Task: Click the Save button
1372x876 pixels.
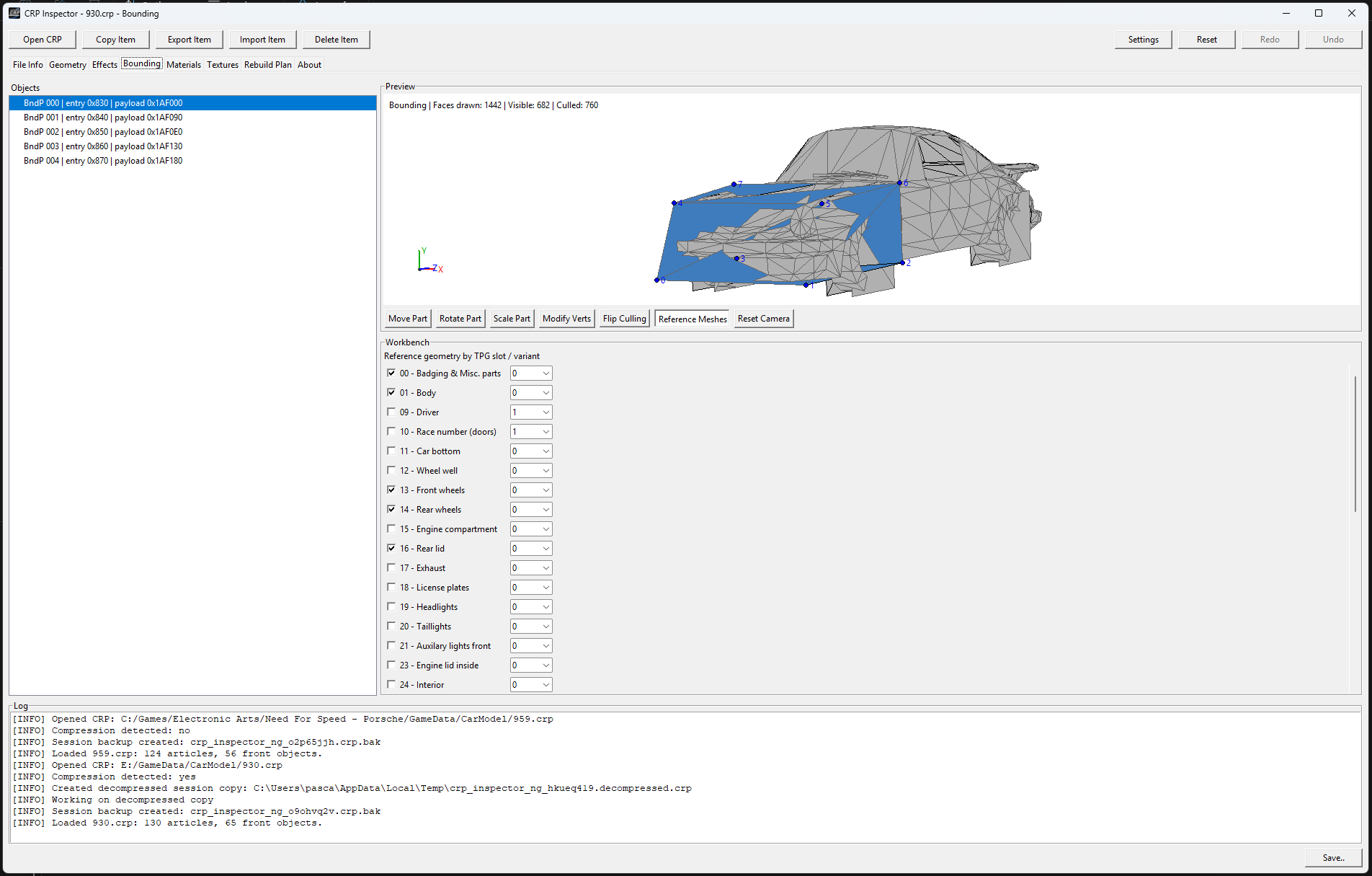Action: click(1332, 857)
